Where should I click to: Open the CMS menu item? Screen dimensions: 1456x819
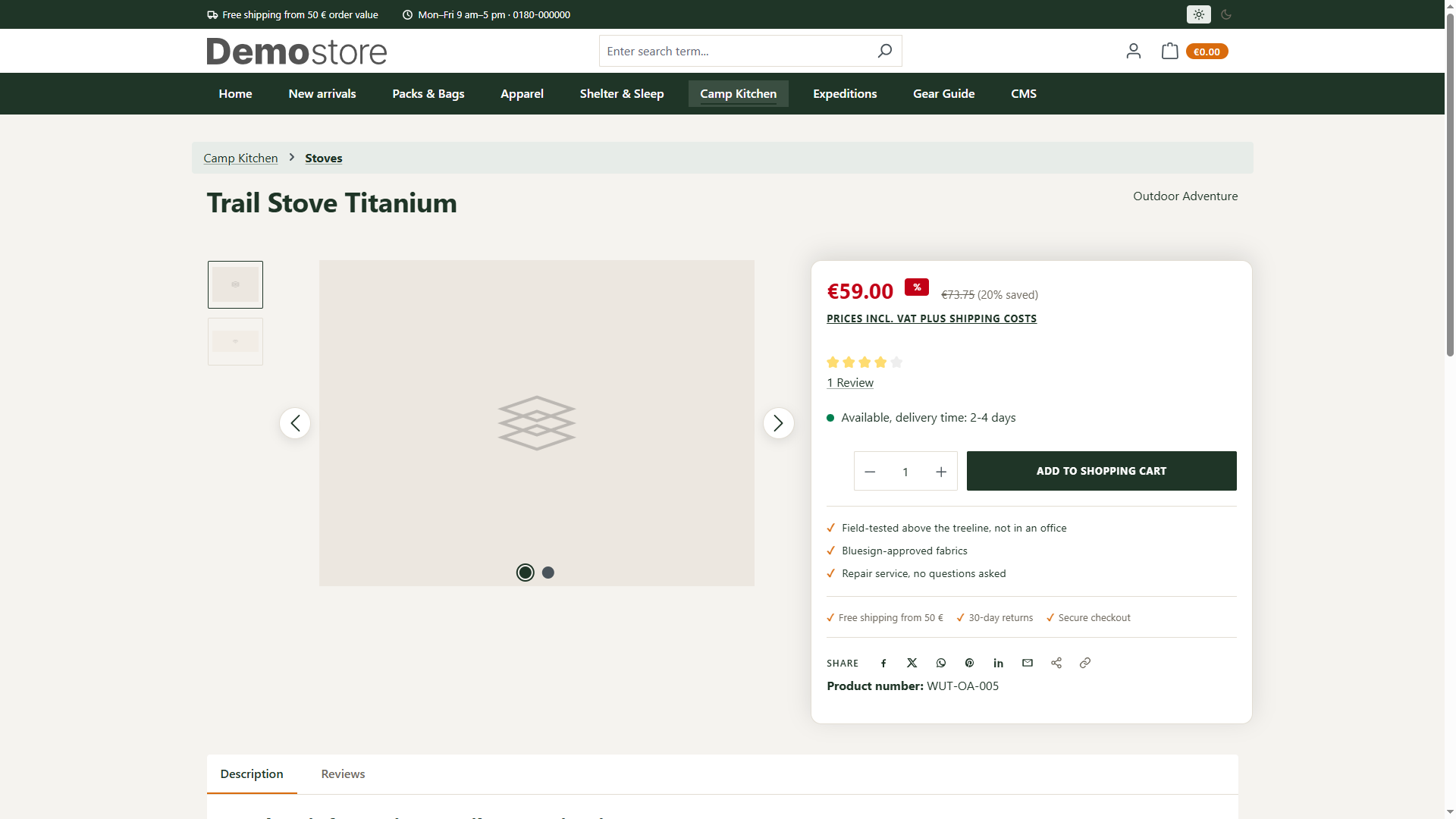click(1024, 93)
